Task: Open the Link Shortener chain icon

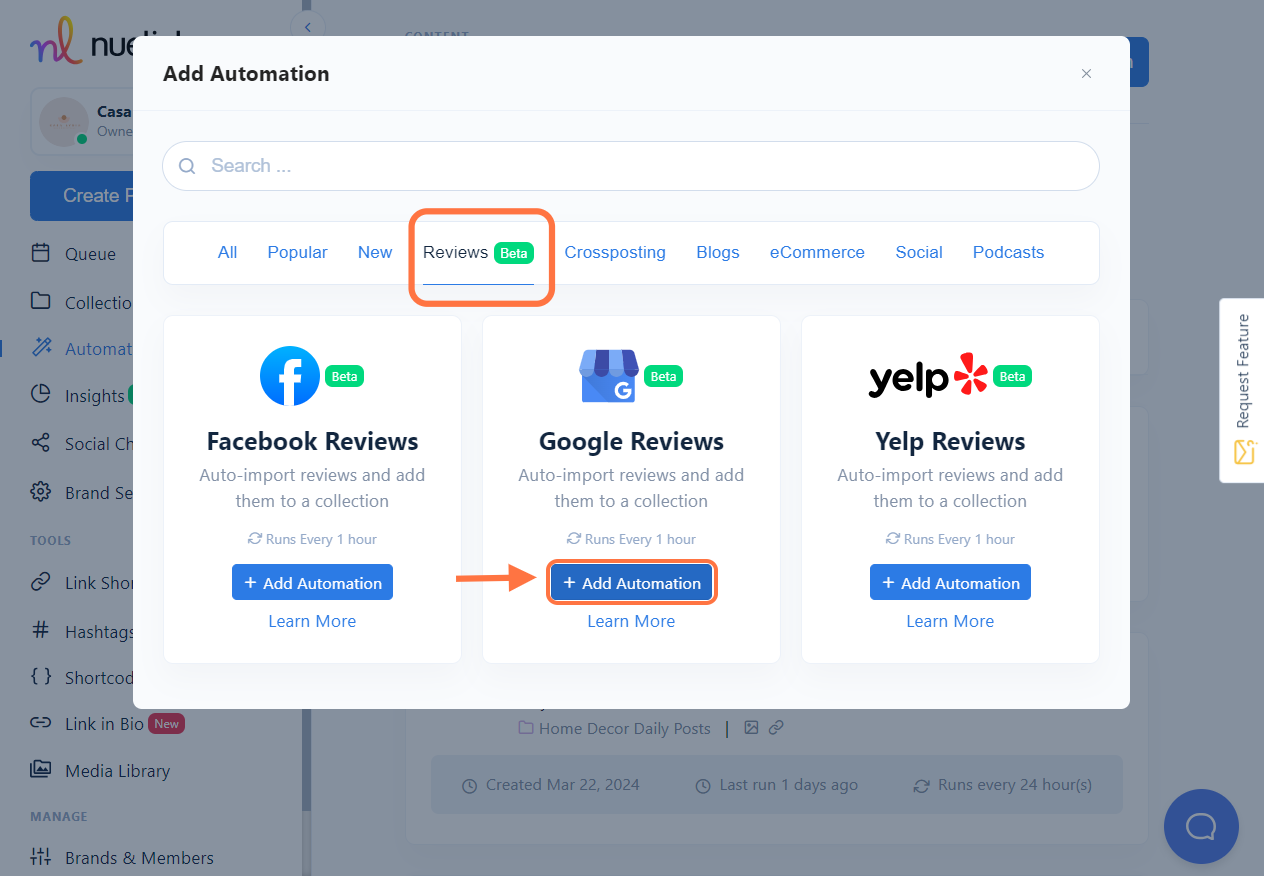Action: point(40,582)
